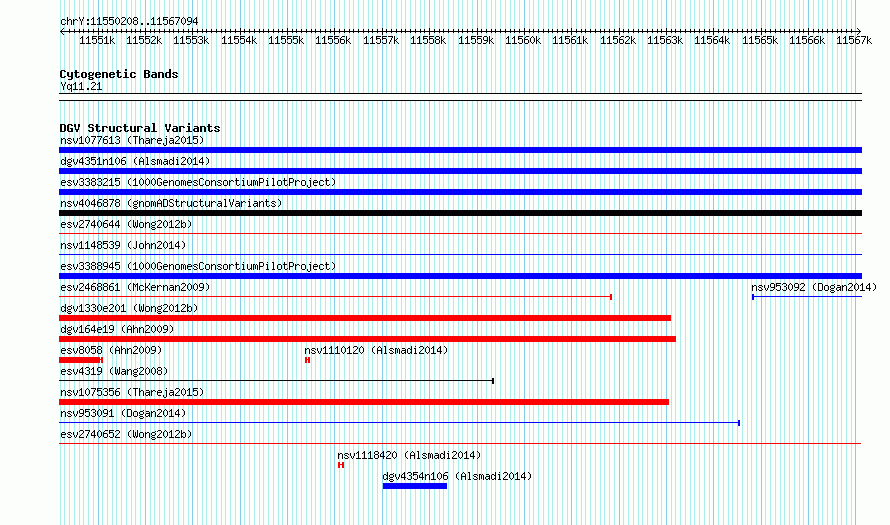The image size is (890, 525).
Task: Click the nsv1077613 (Thareja2015) label
Action: [132, 140]
